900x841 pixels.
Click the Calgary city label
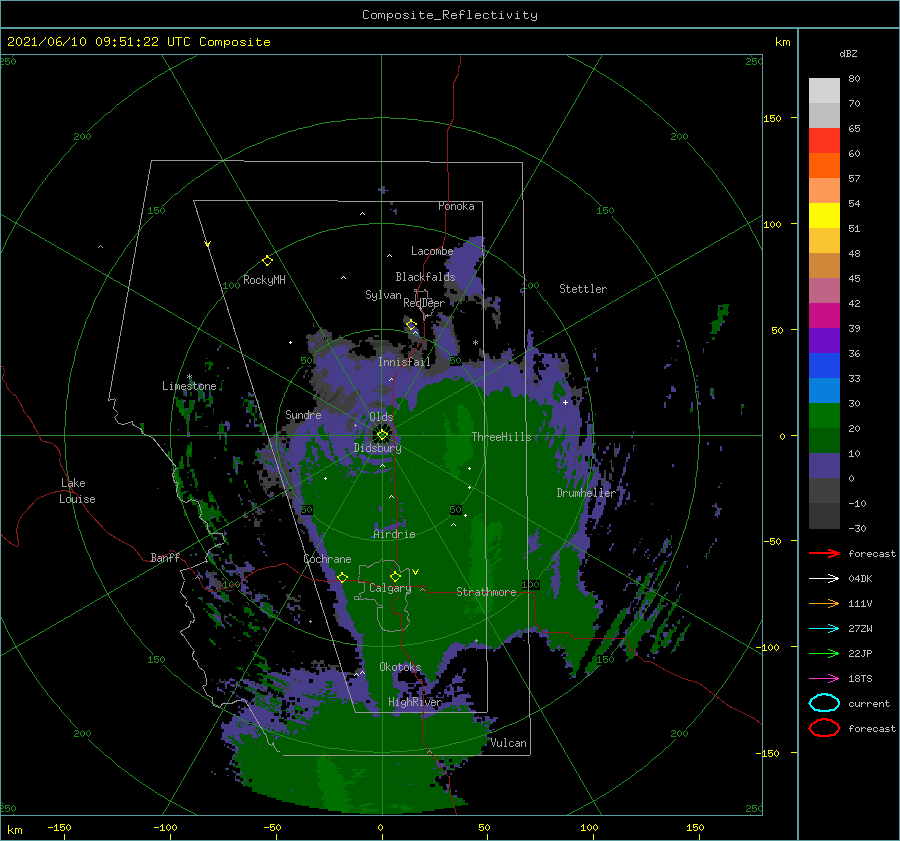(x=390, y=588)
